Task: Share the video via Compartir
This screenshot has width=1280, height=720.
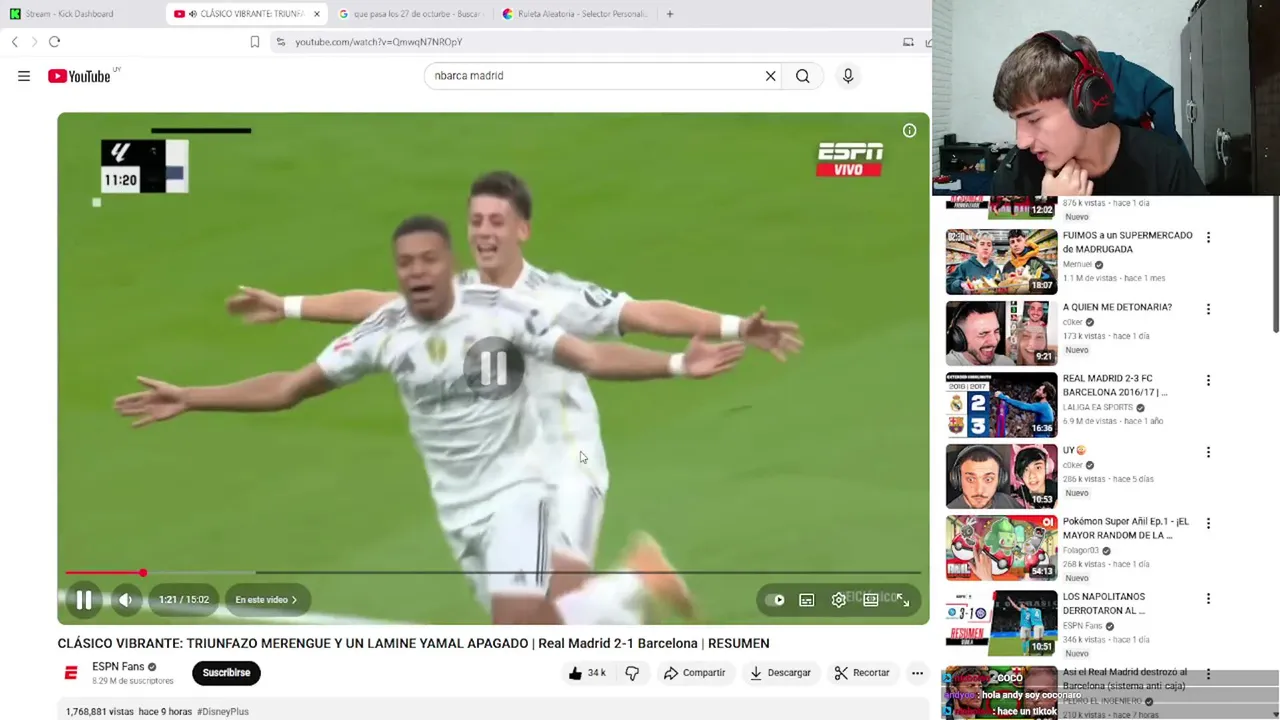Action: tap(694, 673)
